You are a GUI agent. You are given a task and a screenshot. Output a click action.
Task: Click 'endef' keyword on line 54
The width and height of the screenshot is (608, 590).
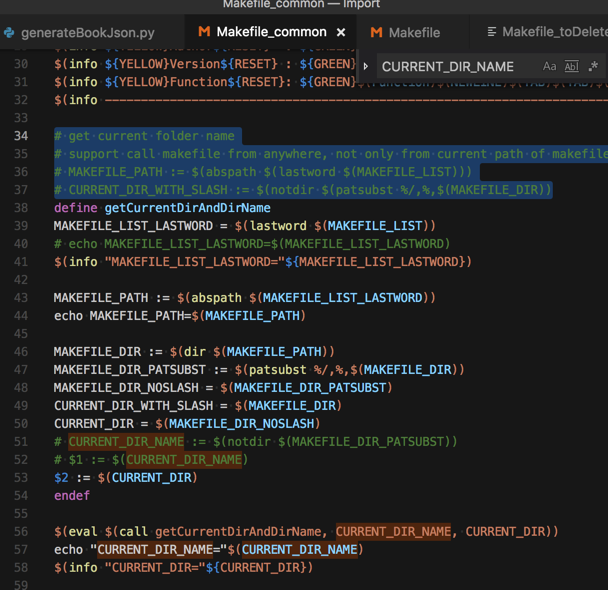pyautogui.click(x=72, y=495)
